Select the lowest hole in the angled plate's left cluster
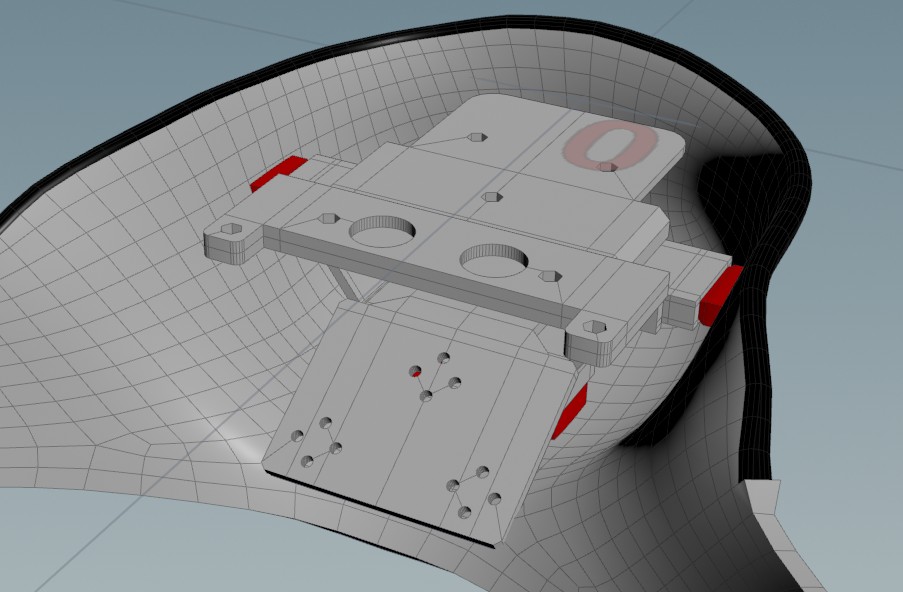The width and height of the screenshot is (903, 592). (x=308, y=461)
